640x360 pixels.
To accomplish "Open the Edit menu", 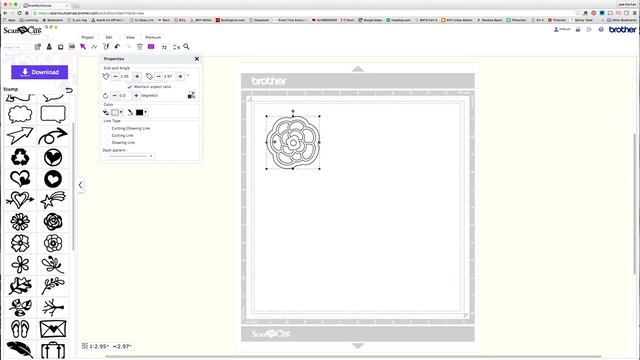I will [109, 37].
